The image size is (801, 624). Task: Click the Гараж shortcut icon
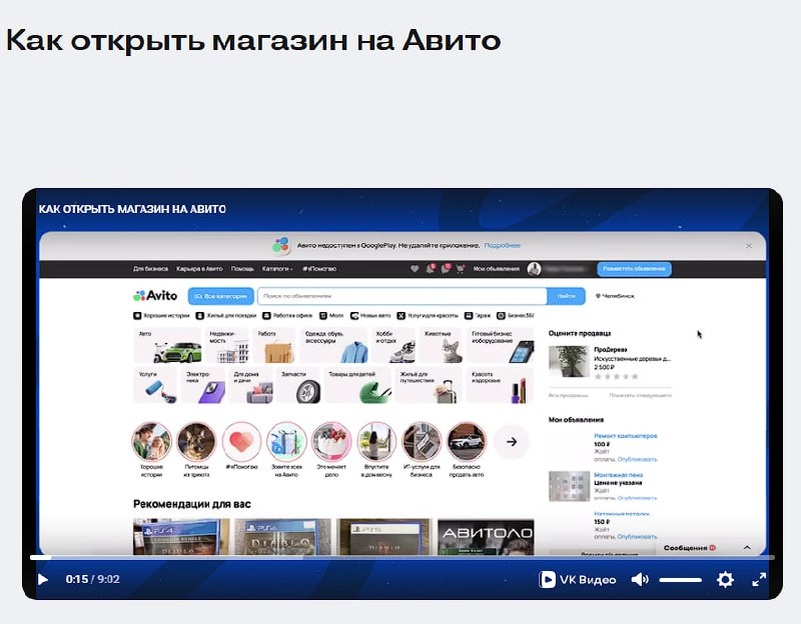click(468, 316)
